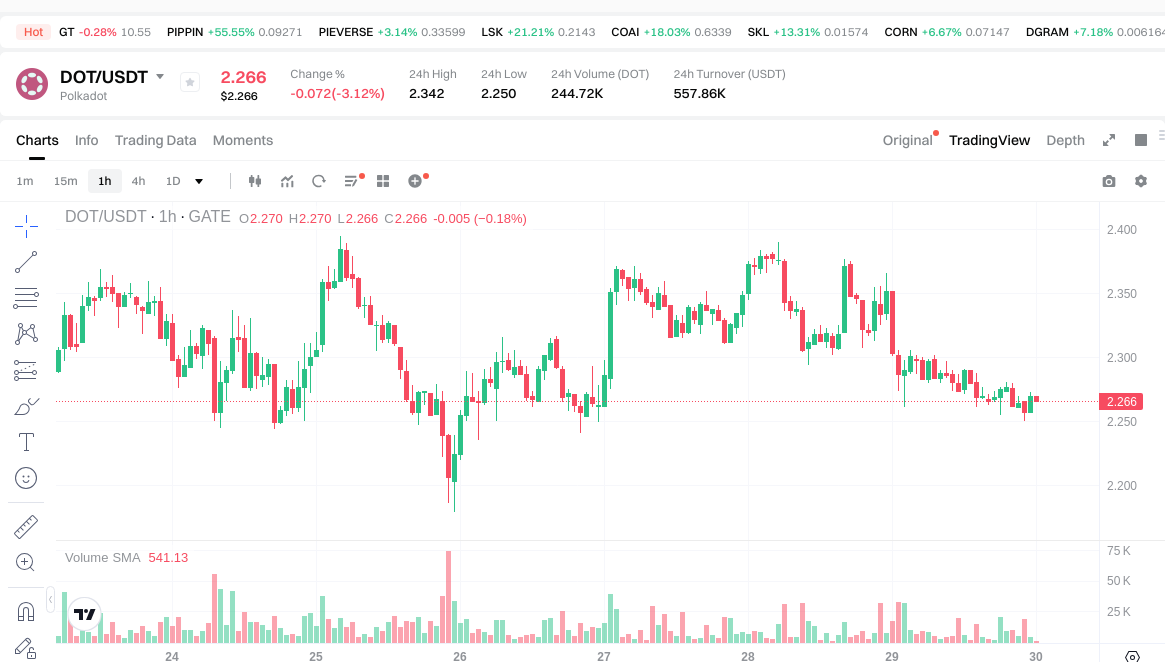This screenshot has height=662, width=1165.
Task: Pick the ruler measure tool
Action: (26, 526)
